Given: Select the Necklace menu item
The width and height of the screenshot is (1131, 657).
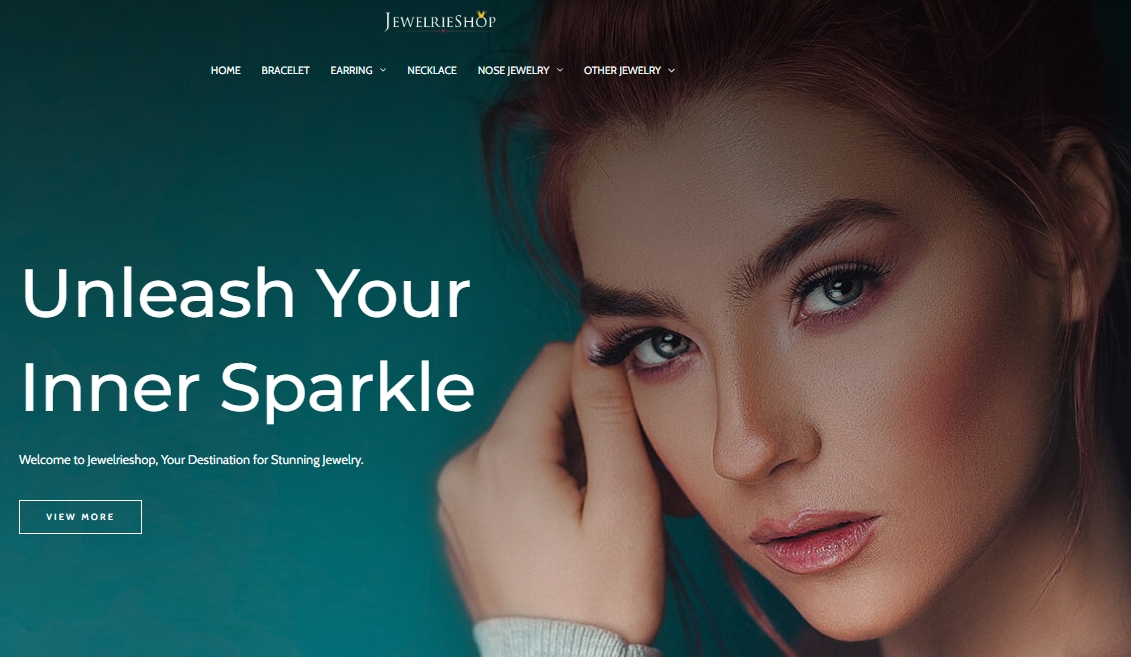Looking at the screenshot, I should coord(431,70).
